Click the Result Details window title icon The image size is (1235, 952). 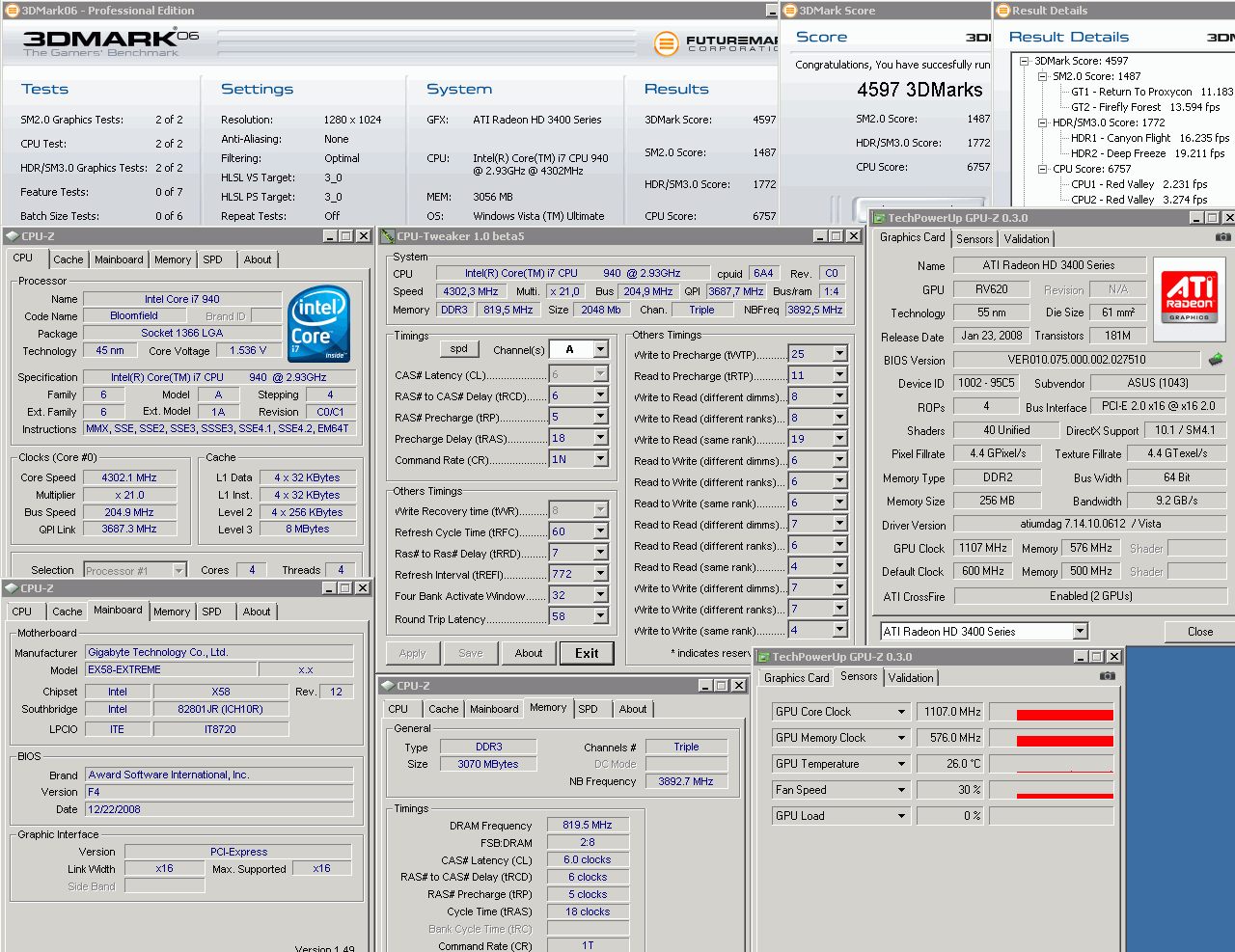(x=1002, y=11)
